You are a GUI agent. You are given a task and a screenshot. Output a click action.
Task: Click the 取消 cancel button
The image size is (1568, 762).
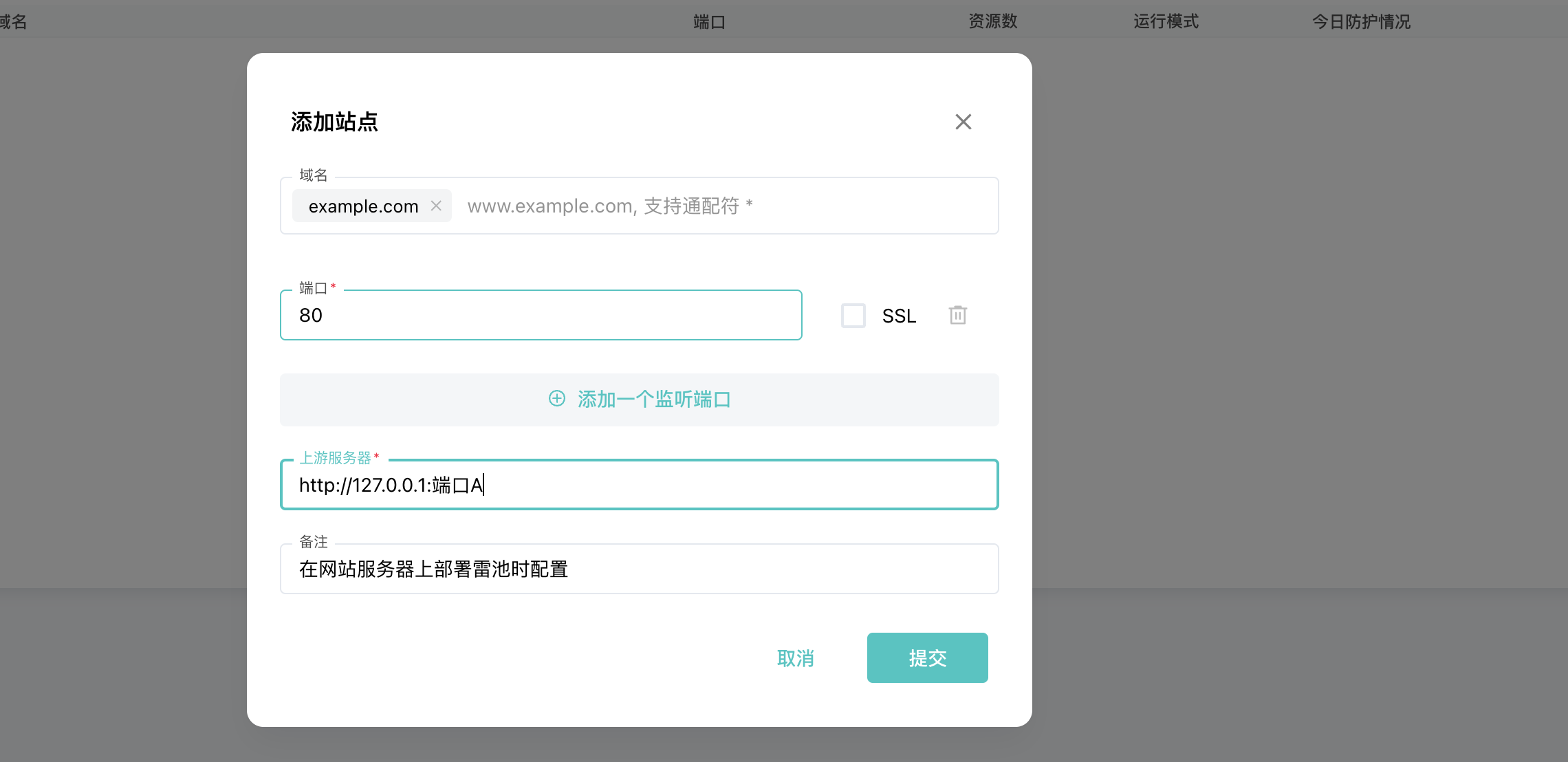point(795,658)
